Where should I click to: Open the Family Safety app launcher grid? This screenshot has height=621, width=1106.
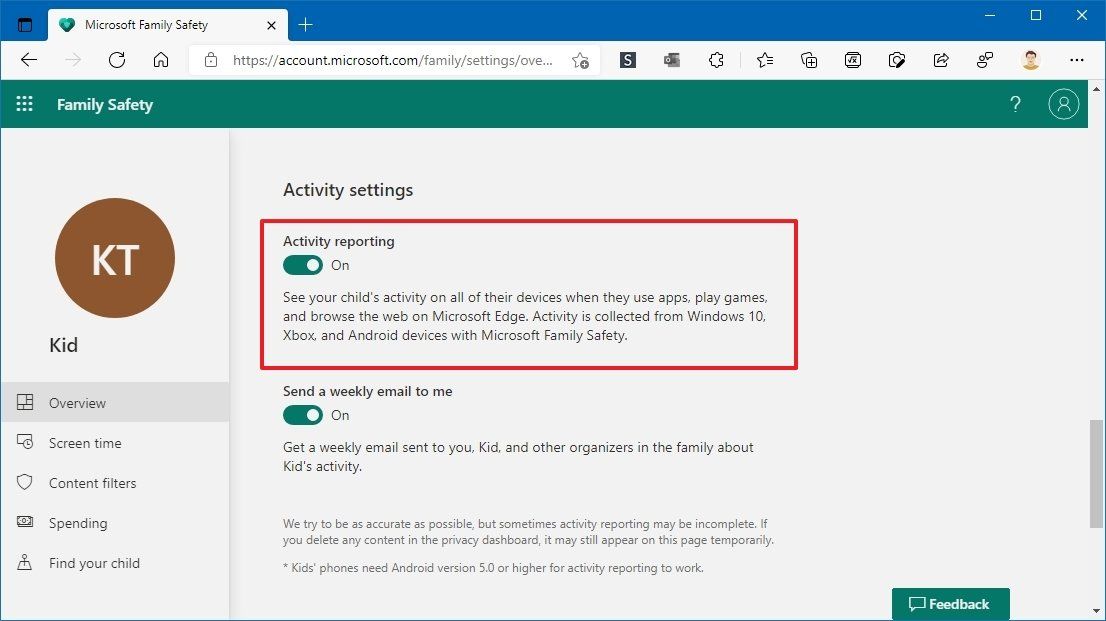pos(24,103)
